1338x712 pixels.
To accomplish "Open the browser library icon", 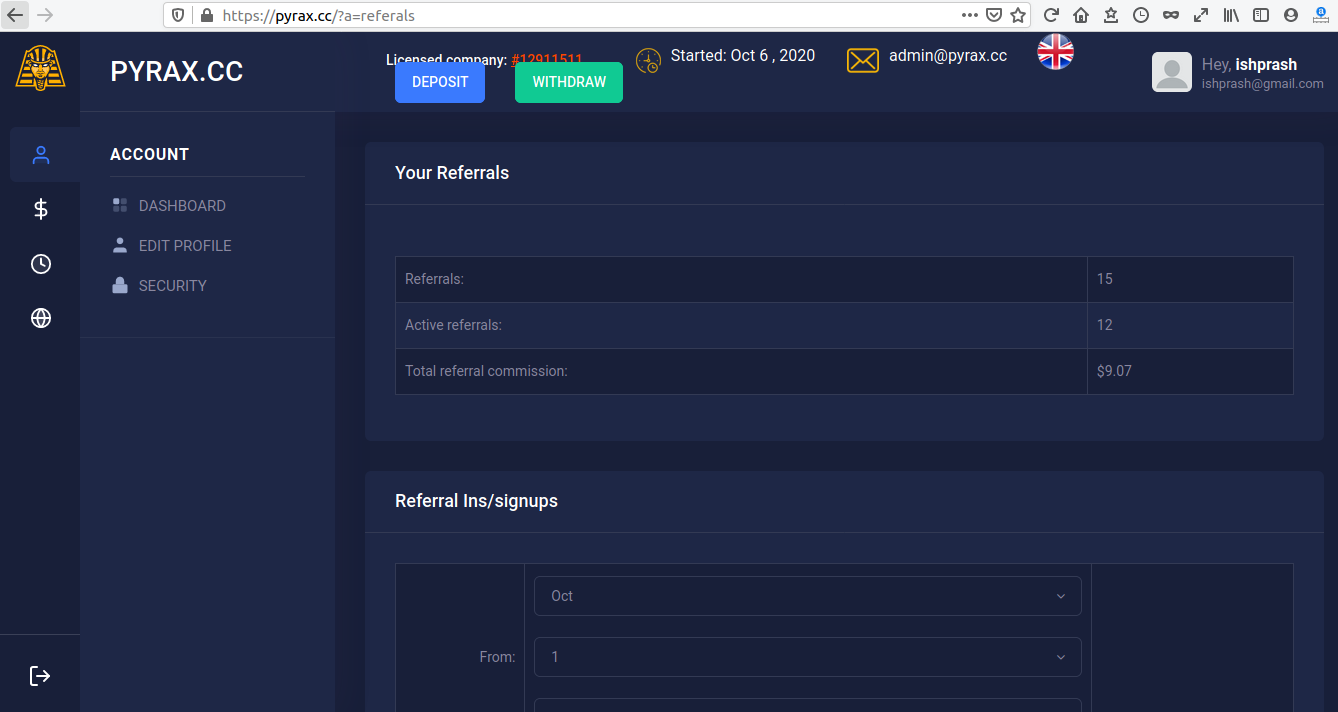I will [x=1231, y=15].
